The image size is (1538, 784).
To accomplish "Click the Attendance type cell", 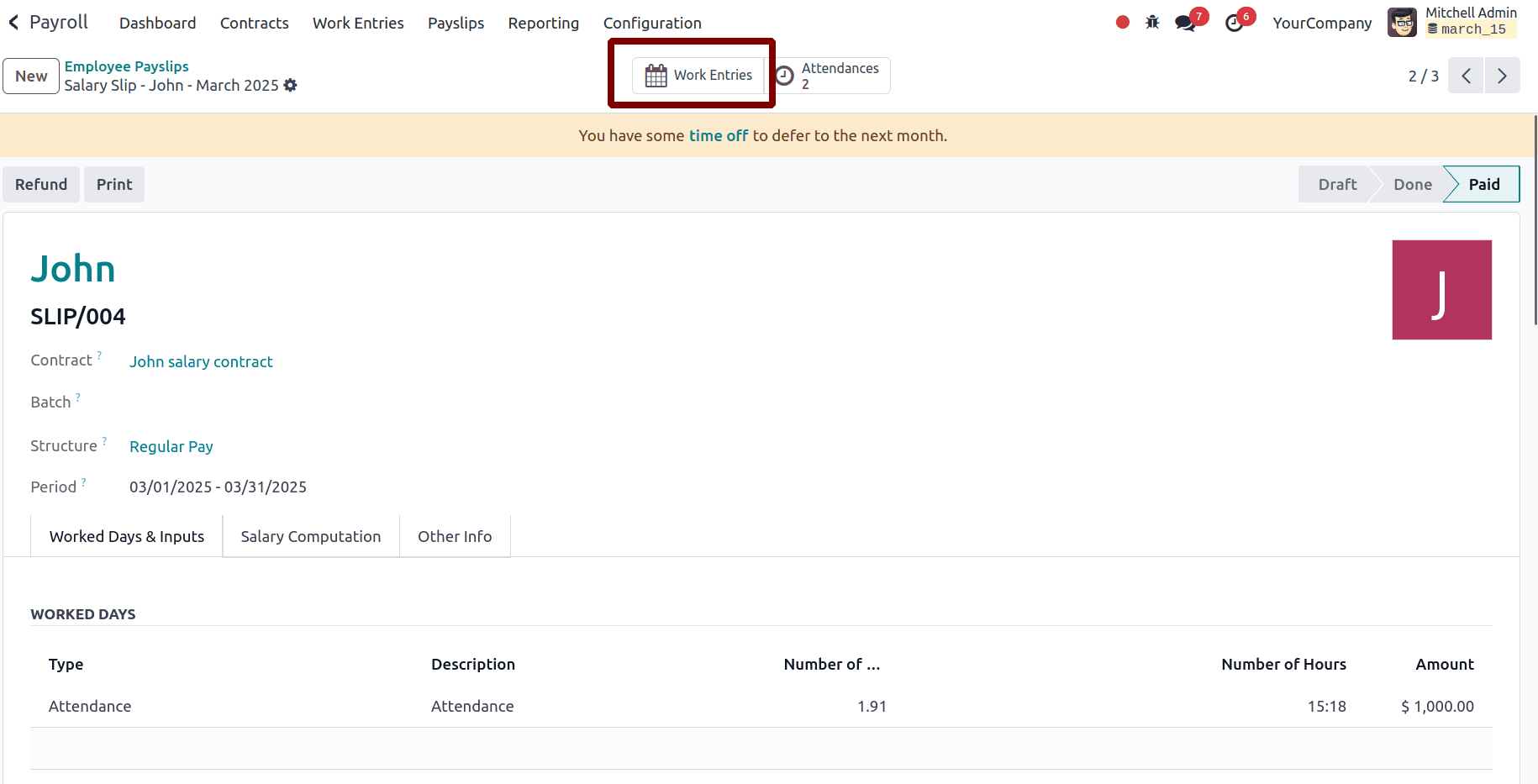I will tap(90, 706).
